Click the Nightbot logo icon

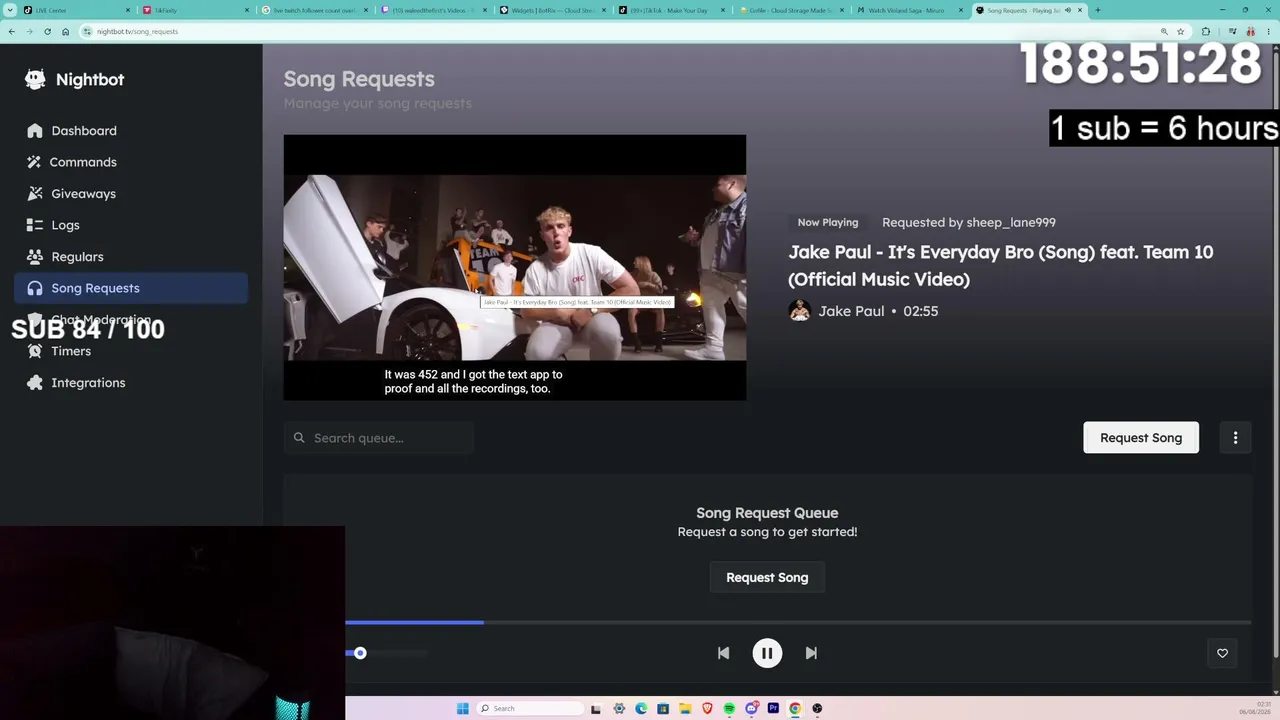(35, 79)
